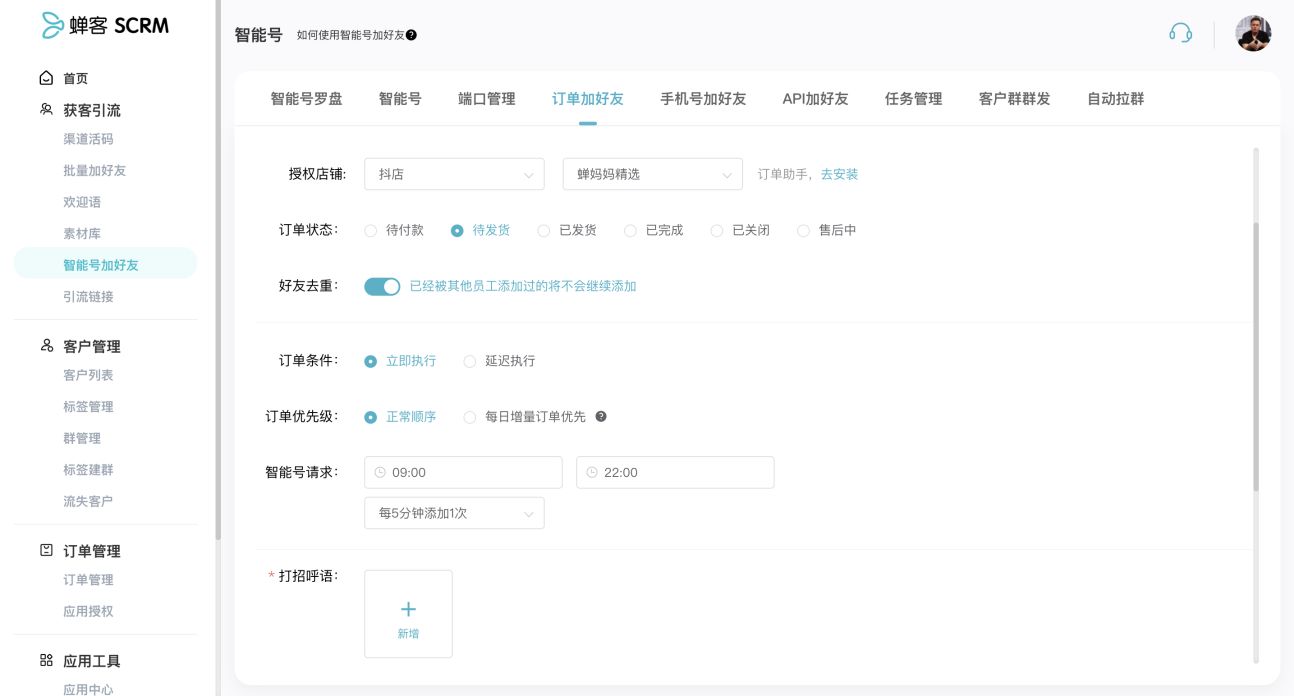Select 每日增量订单优先 priority option
This screenshot has height=696, width=1294.
click(x=524, y=417)
